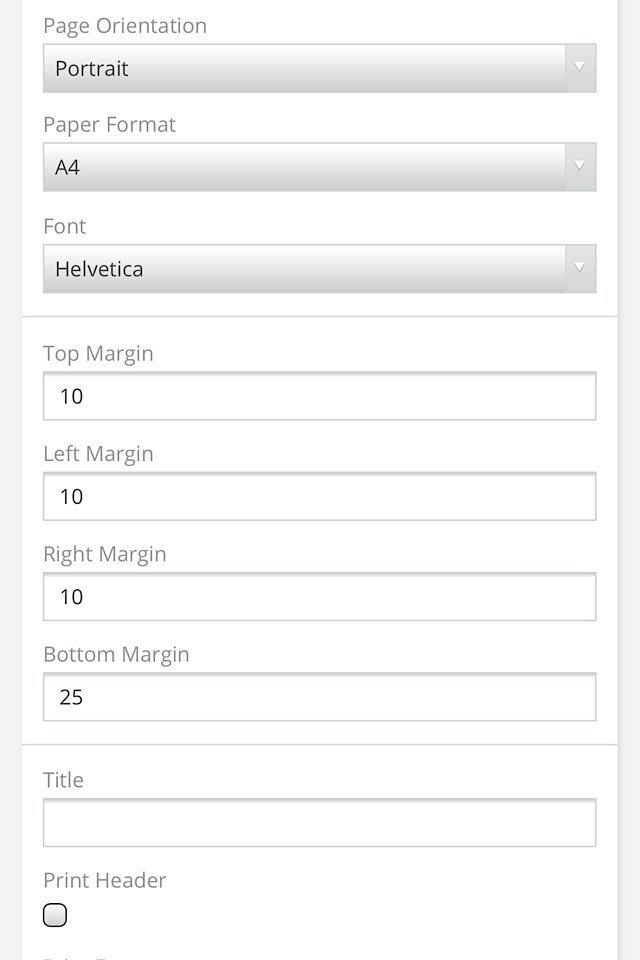This screenshot has width=640, height=960.
Task: Click into the Left Margin field
Action: coord(319,496)
